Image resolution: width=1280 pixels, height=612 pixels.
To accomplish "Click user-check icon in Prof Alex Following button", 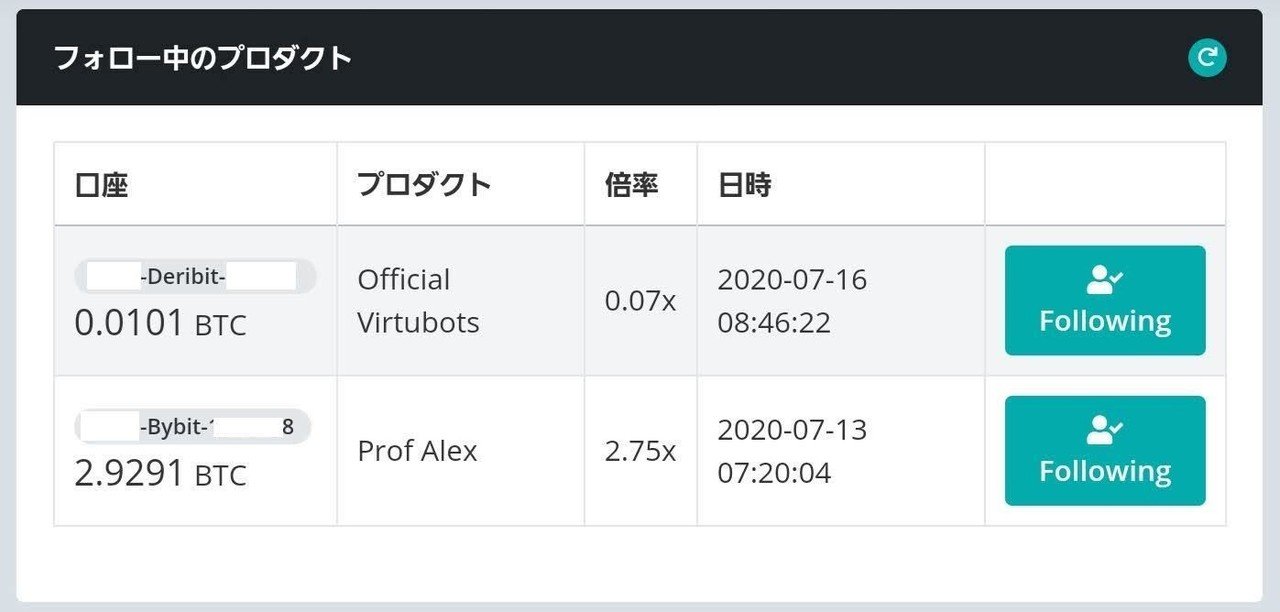I will pyautogui.click(x=1105, y=431).
